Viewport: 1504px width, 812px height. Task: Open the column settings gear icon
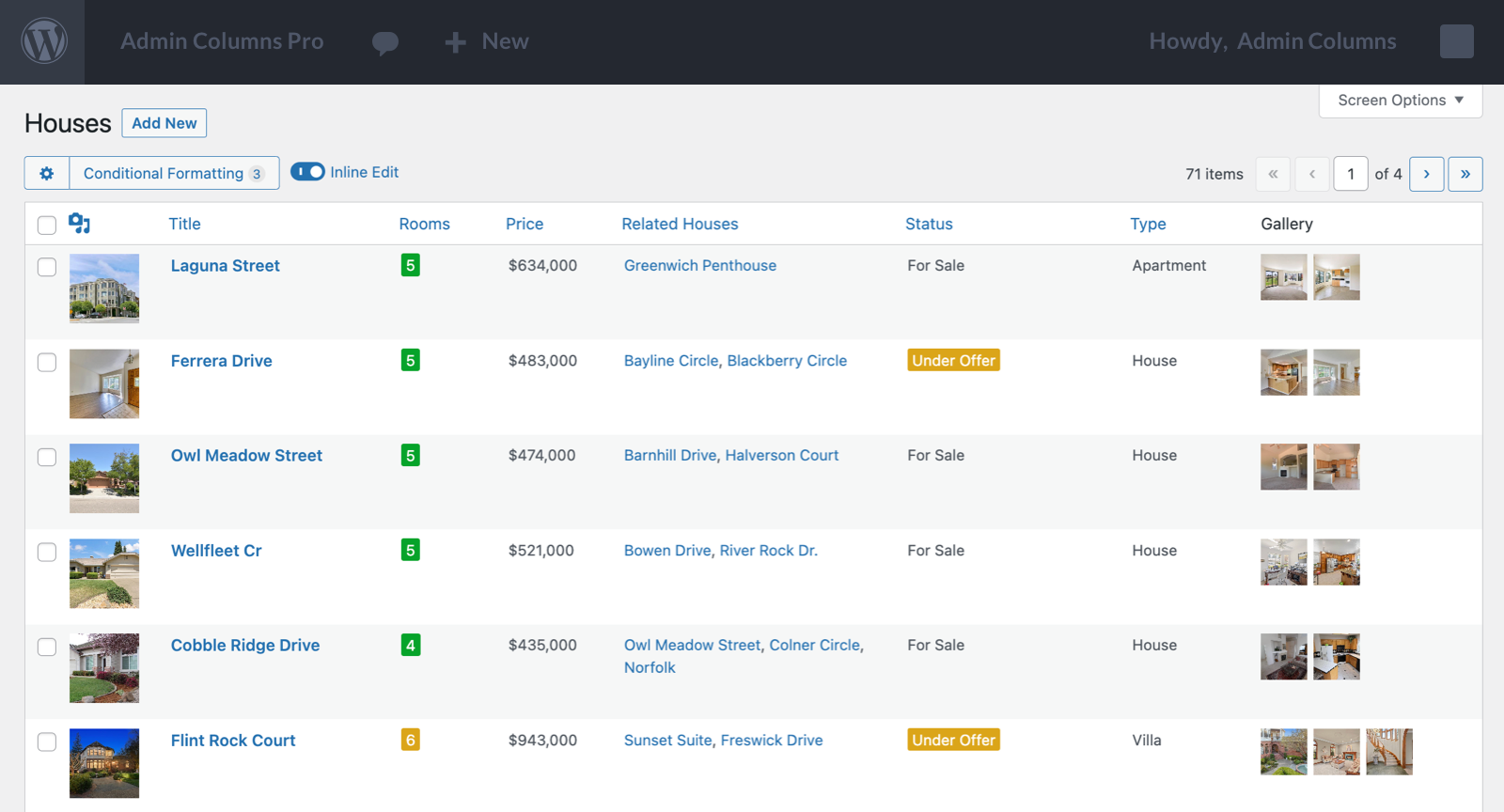coord(47,173)
